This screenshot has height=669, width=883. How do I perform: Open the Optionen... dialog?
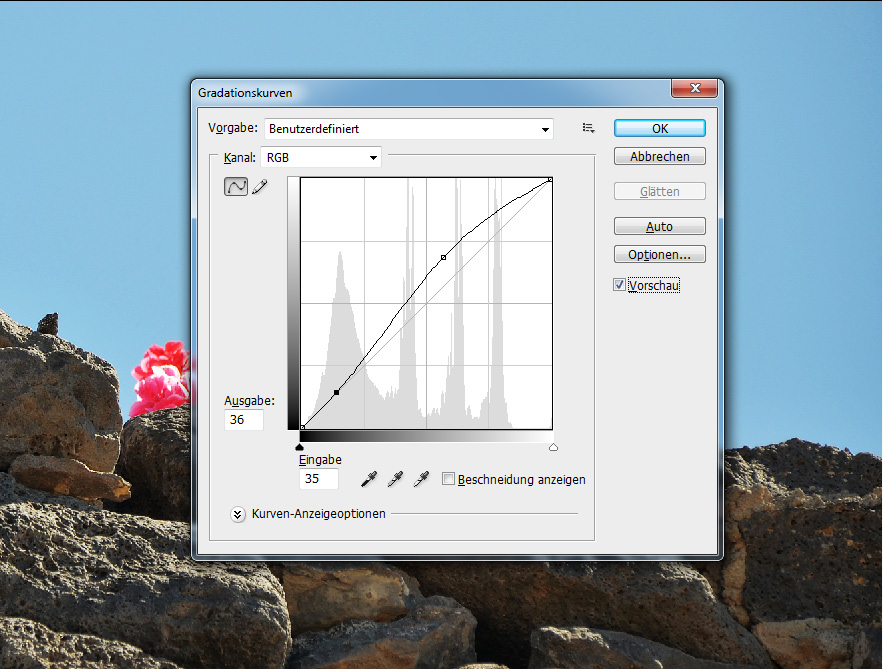[x=659, y=255]
